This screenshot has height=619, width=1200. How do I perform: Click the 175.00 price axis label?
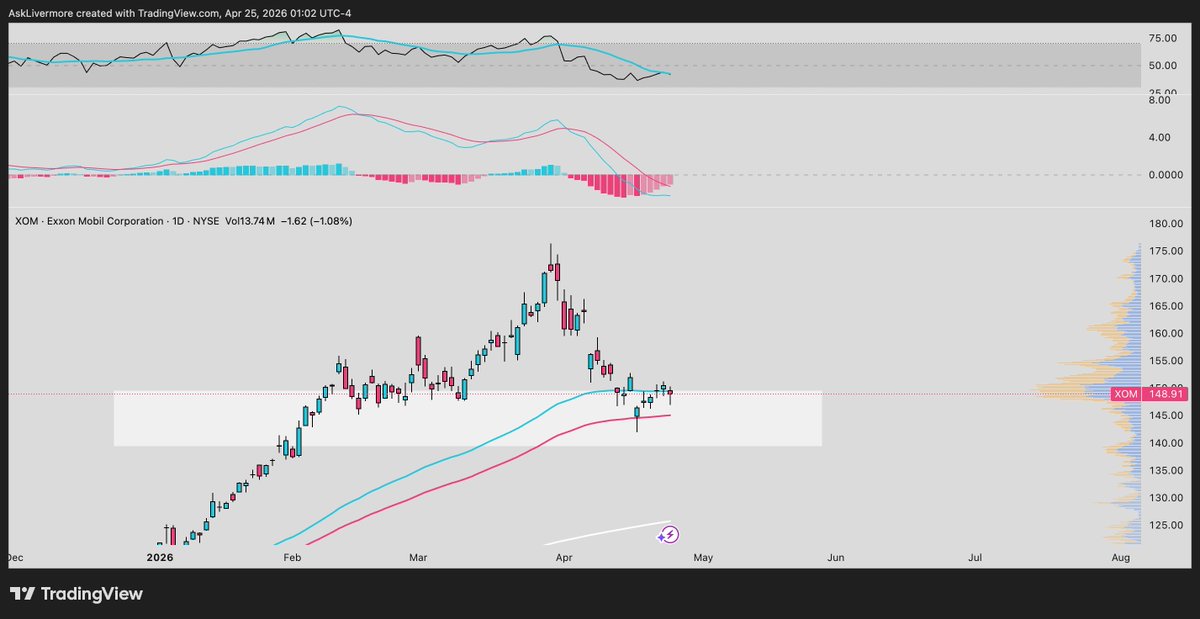pyautogui.click(x=1166, y=252)
